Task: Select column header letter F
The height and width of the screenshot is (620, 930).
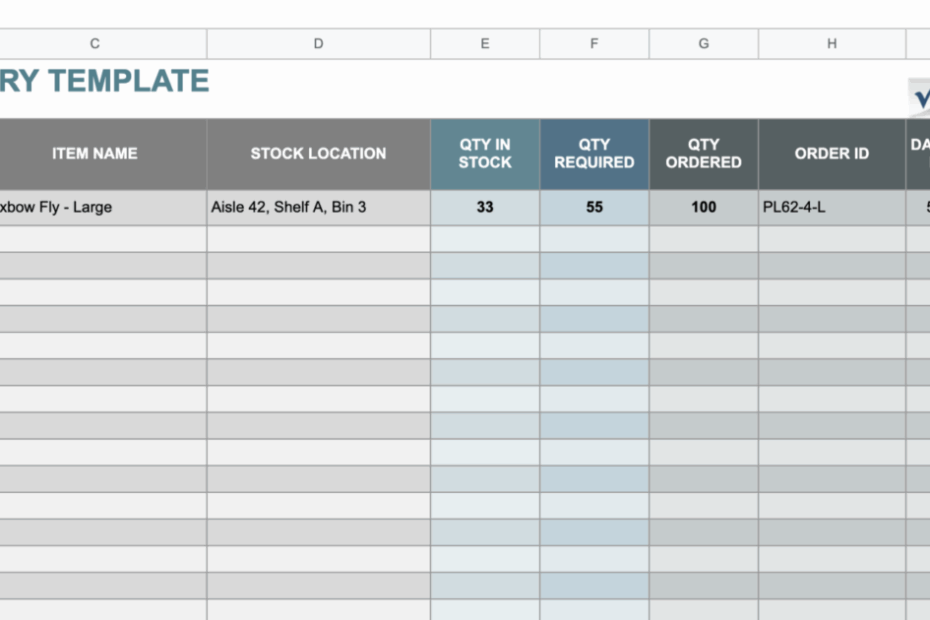Action: (x=594, y=43)
